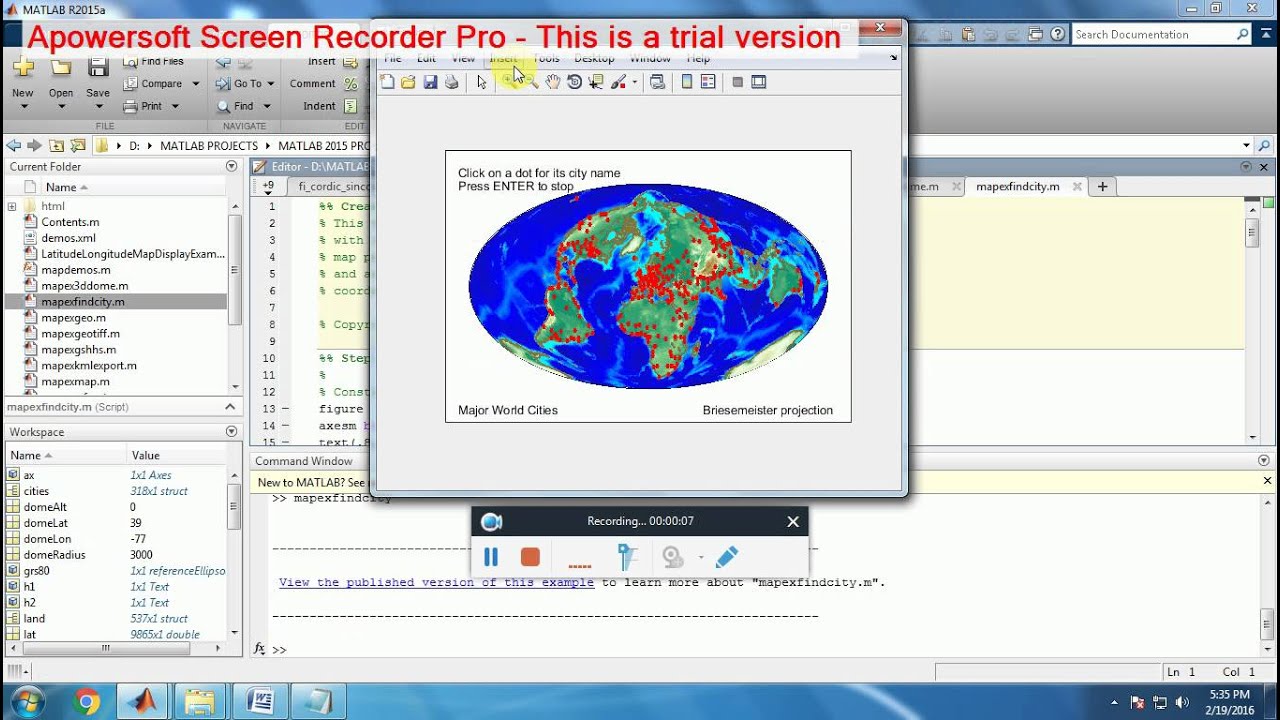Expand the html folder tree node
Viewport: 1280px width, 720px height.
12,206
